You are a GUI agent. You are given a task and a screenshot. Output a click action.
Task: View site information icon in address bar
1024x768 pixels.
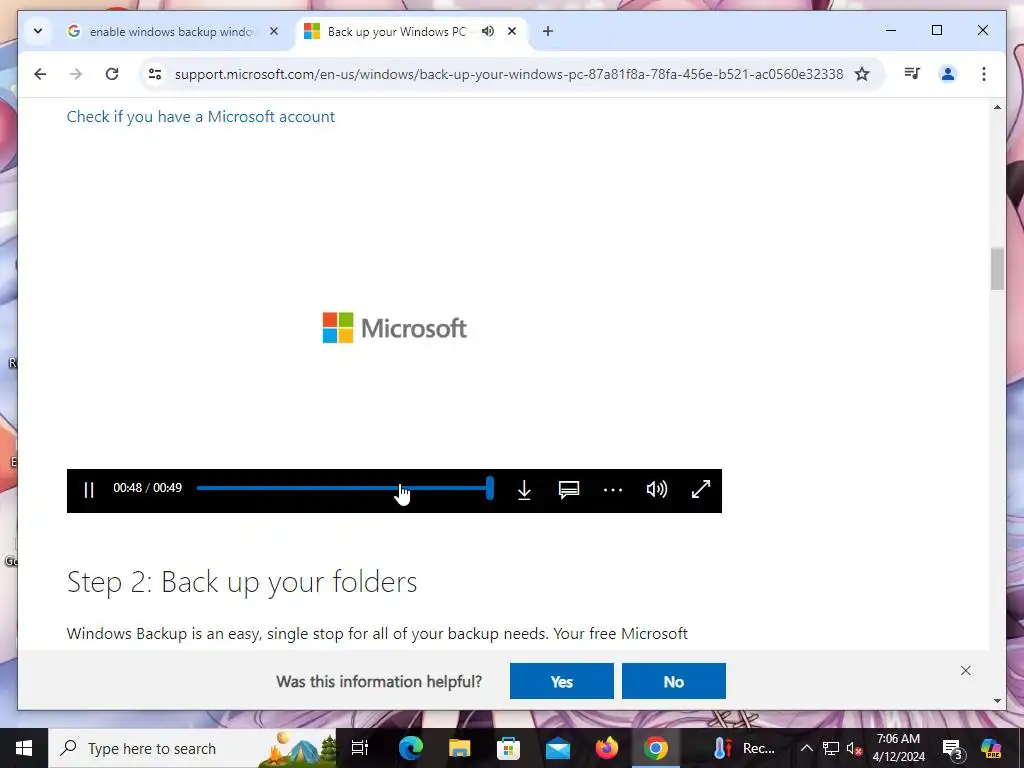(155, 74)
